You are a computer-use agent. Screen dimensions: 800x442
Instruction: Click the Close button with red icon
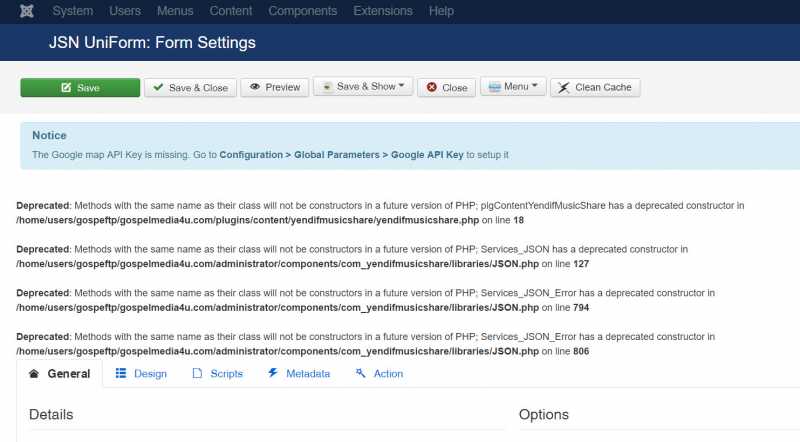coord(446,88)
